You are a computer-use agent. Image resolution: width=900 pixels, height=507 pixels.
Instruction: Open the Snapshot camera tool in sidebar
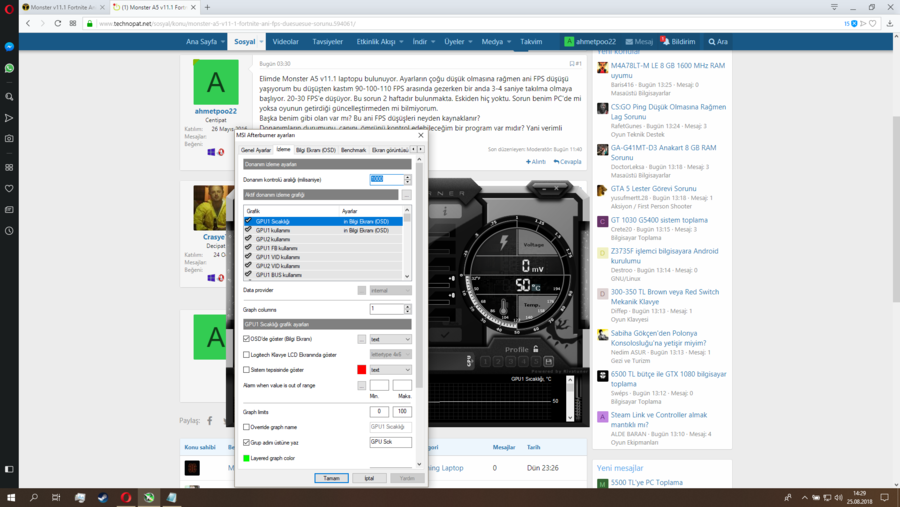point(9,138)
